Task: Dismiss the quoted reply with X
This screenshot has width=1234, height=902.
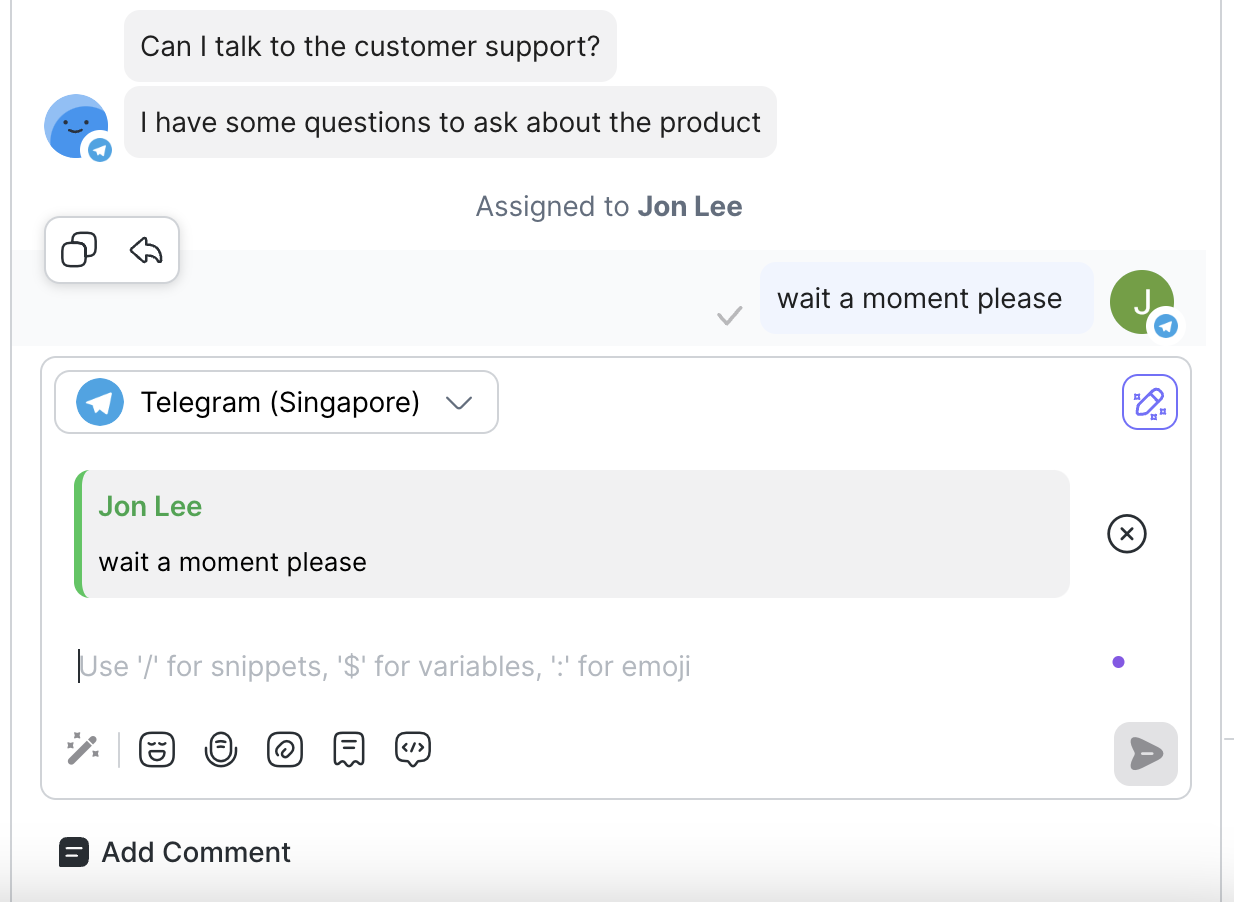Action: click(1126, 534)
